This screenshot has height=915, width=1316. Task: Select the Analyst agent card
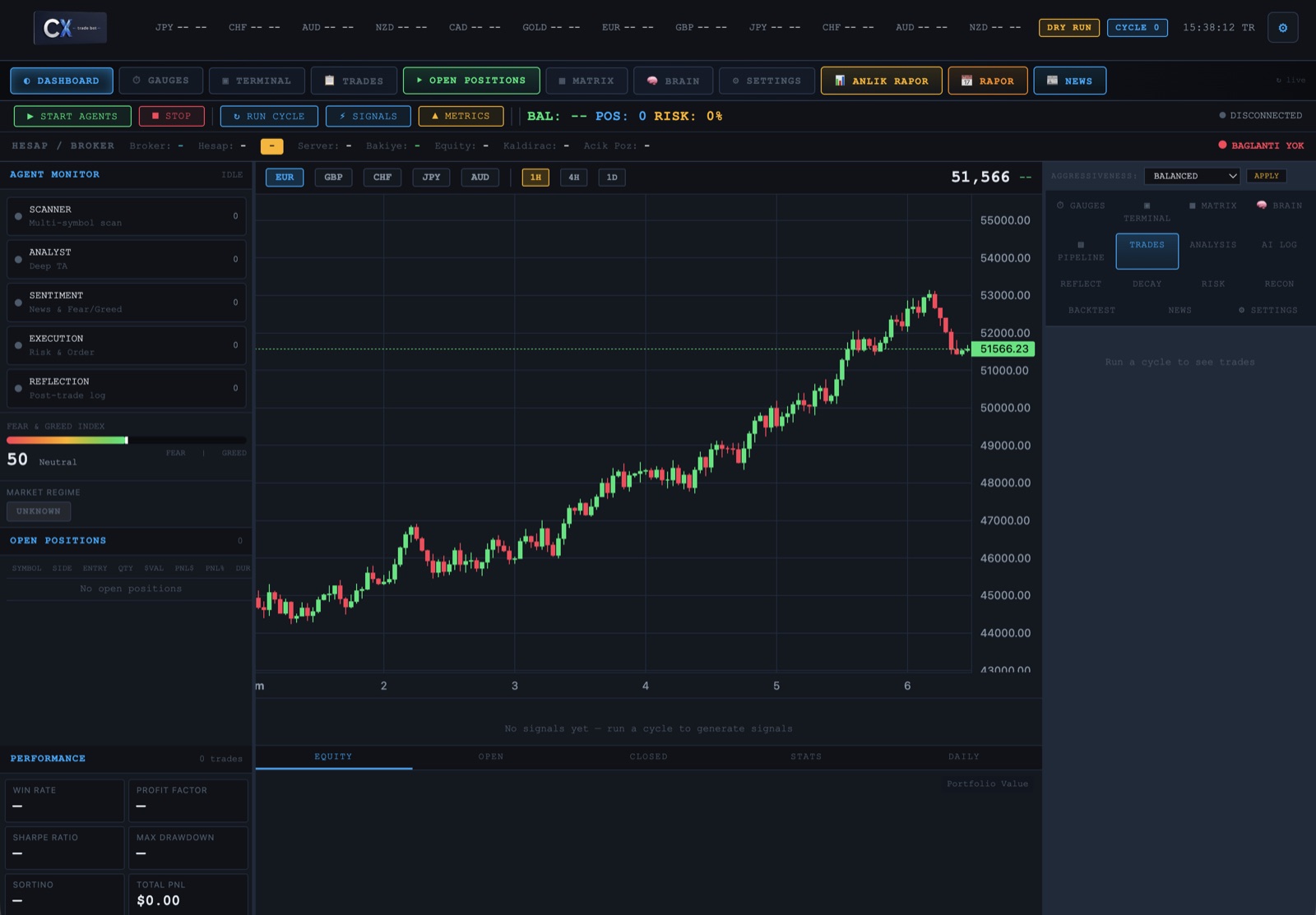click(x=127, y=259)
